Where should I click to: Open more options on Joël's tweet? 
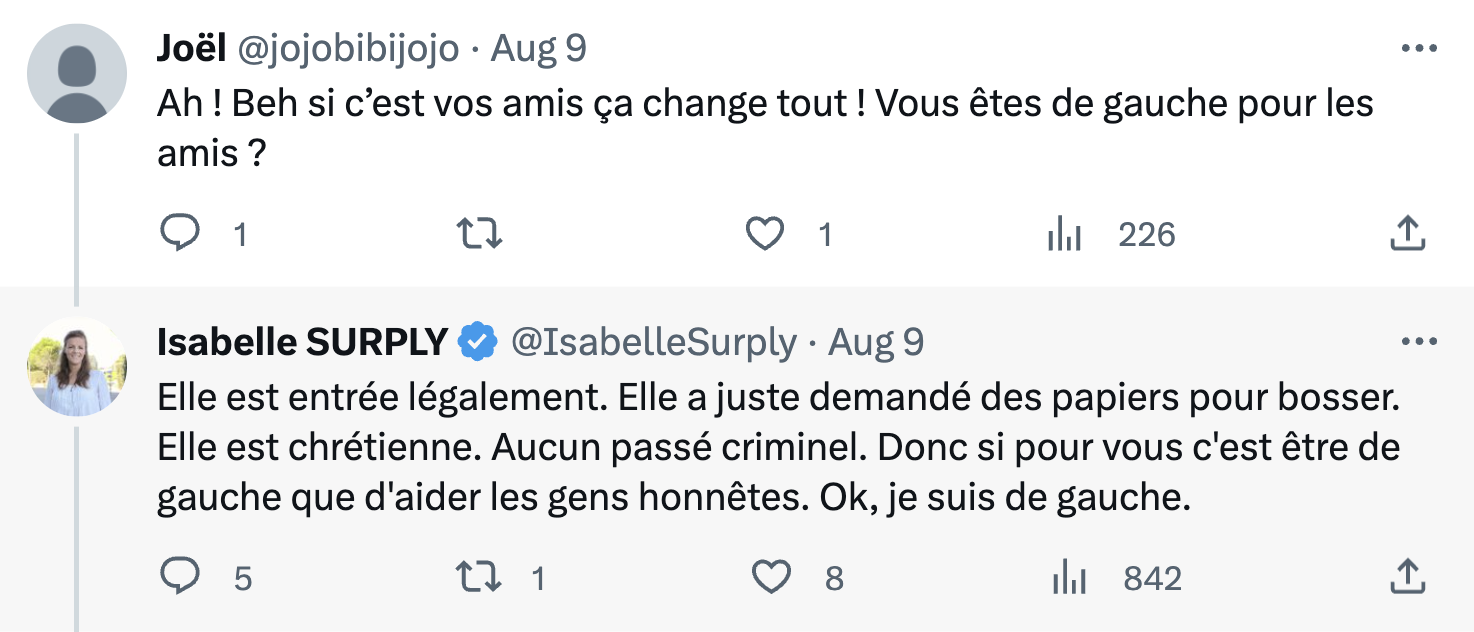(1419, 48)
